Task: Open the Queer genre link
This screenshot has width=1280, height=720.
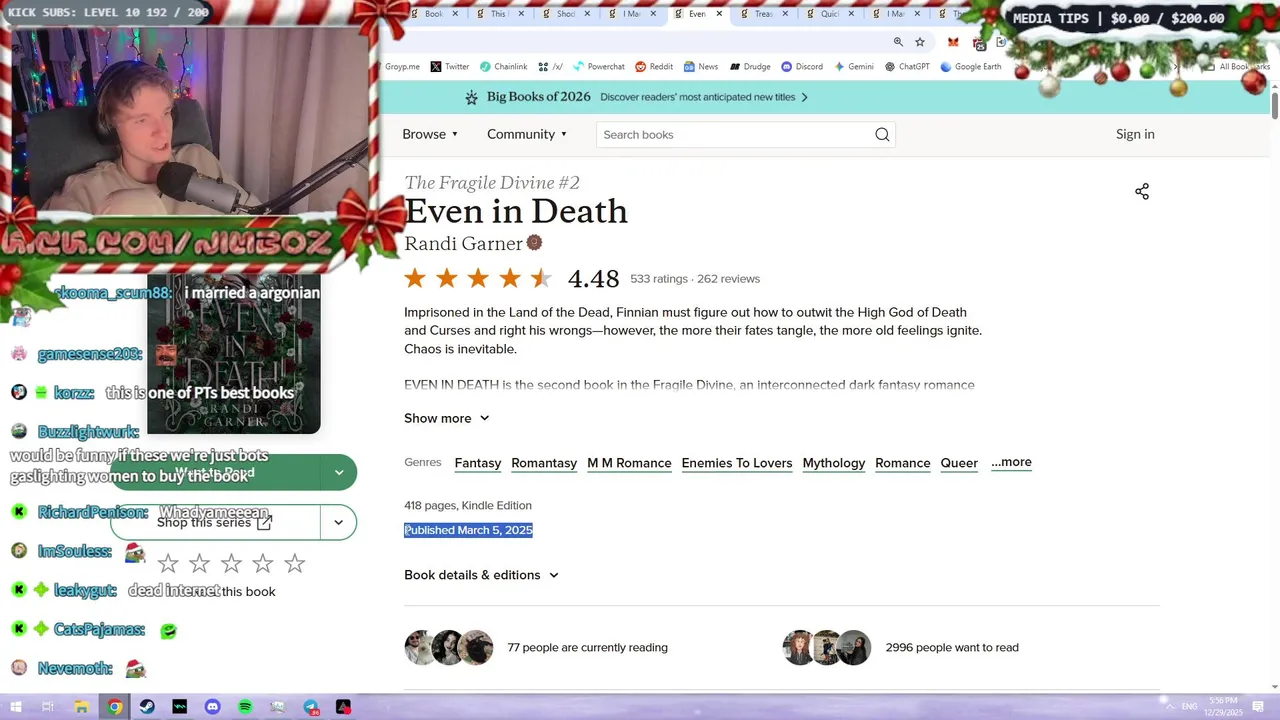Action: click(x=959, y=463)
